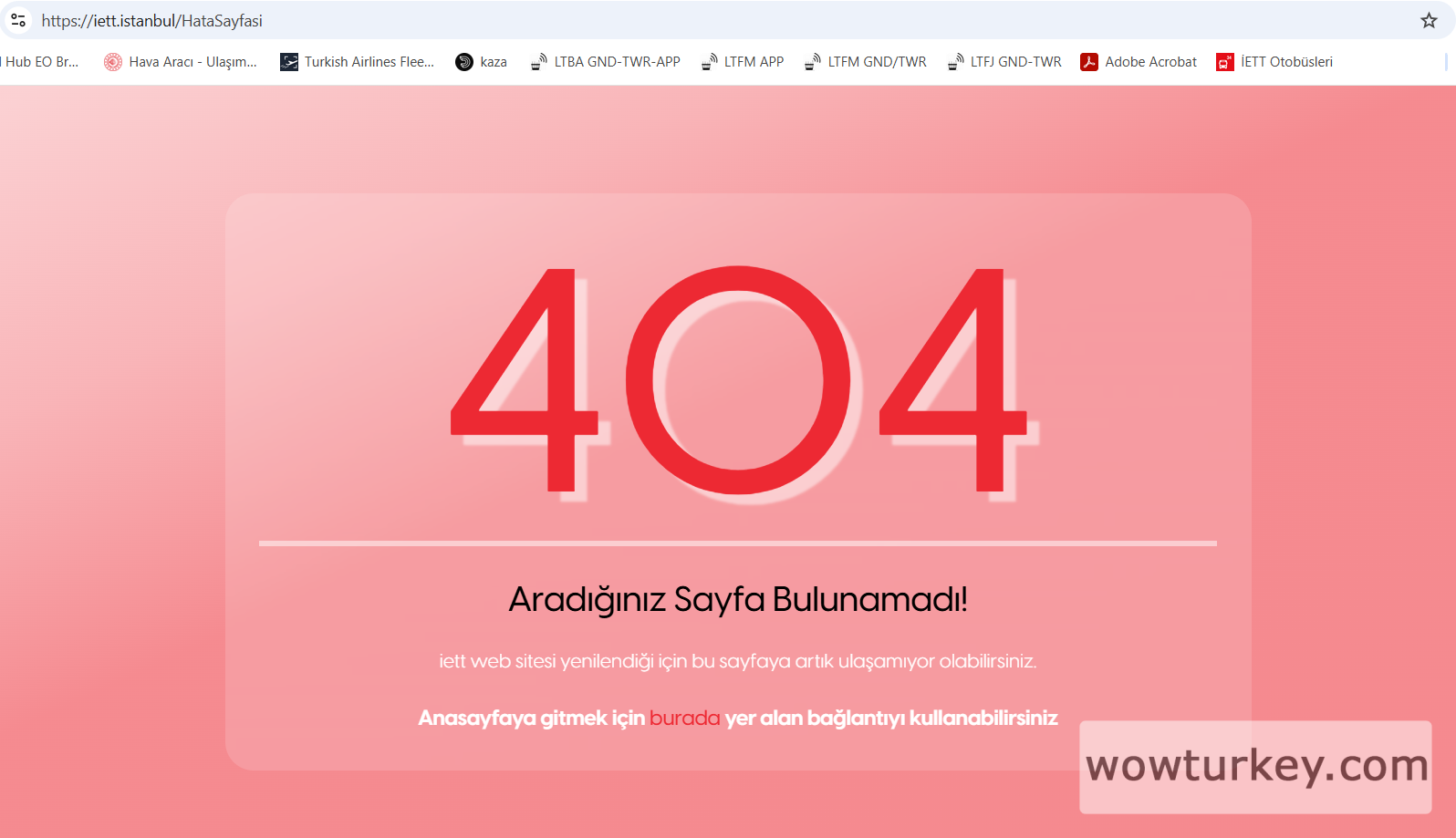Open the LTFM GND/TWR bookmark
Viewport: 1456px width, 838px height.
pyautogui.click(x=866, y=62)
